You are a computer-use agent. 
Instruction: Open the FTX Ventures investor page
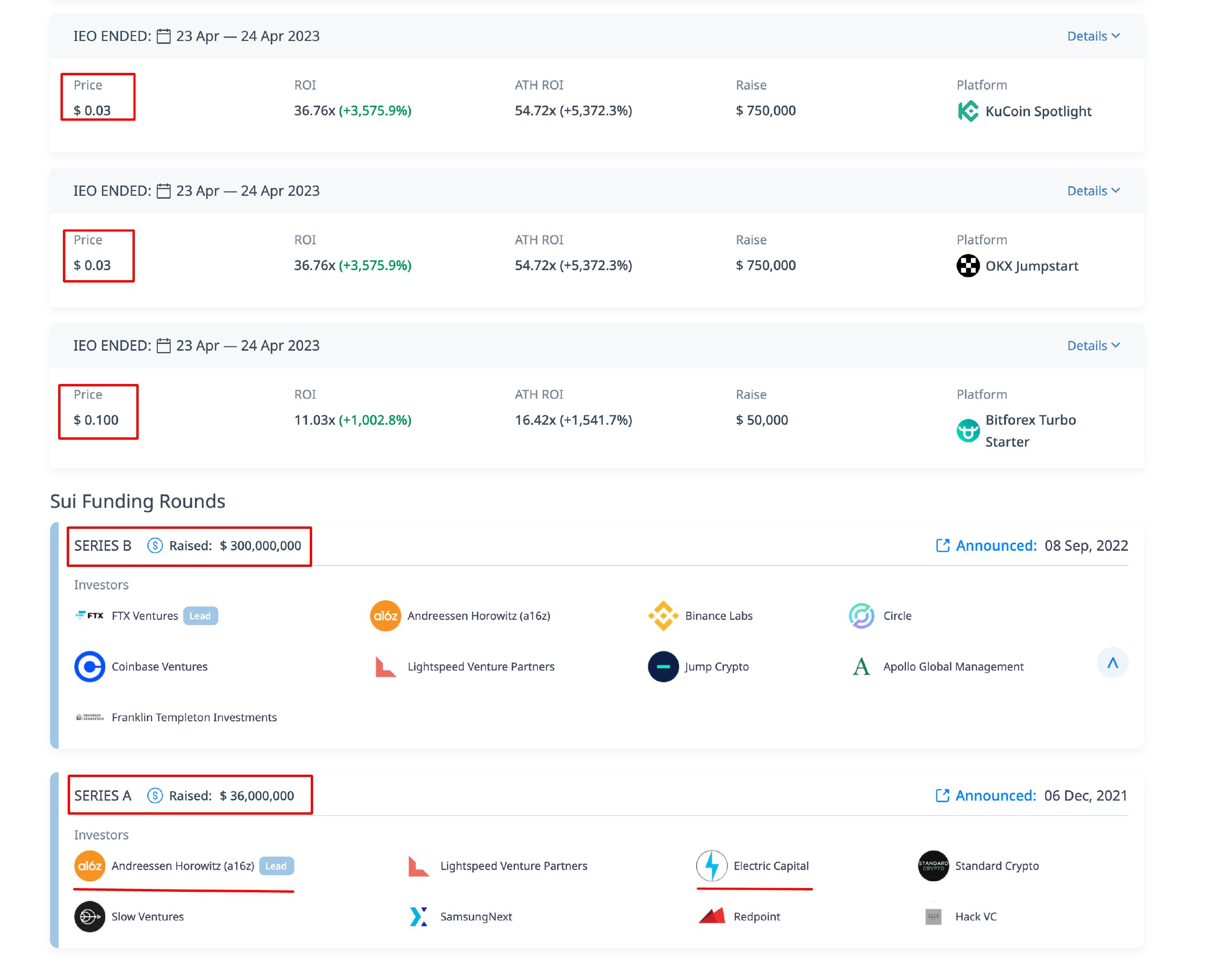point(145,616)
